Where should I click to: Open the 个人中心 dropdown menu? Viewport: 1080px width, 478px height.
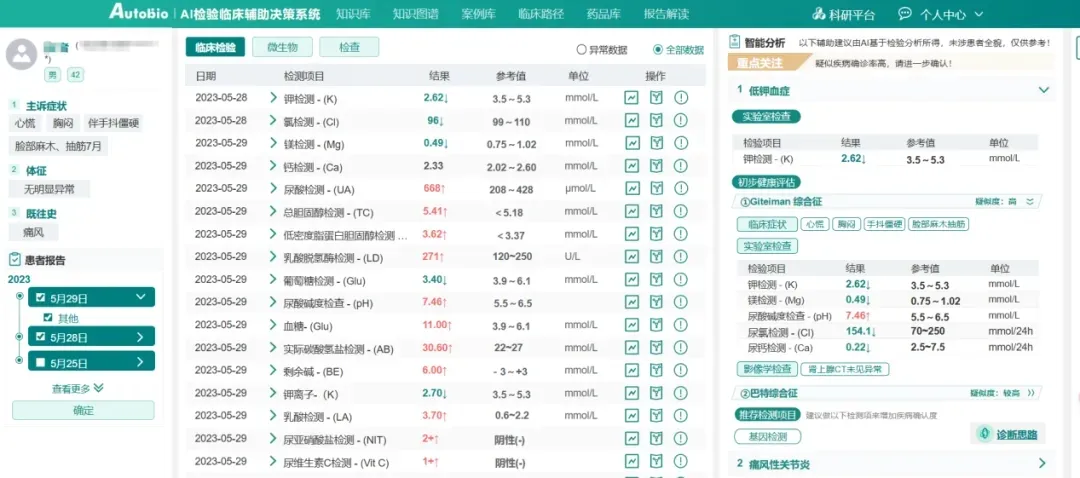(945, 14)
